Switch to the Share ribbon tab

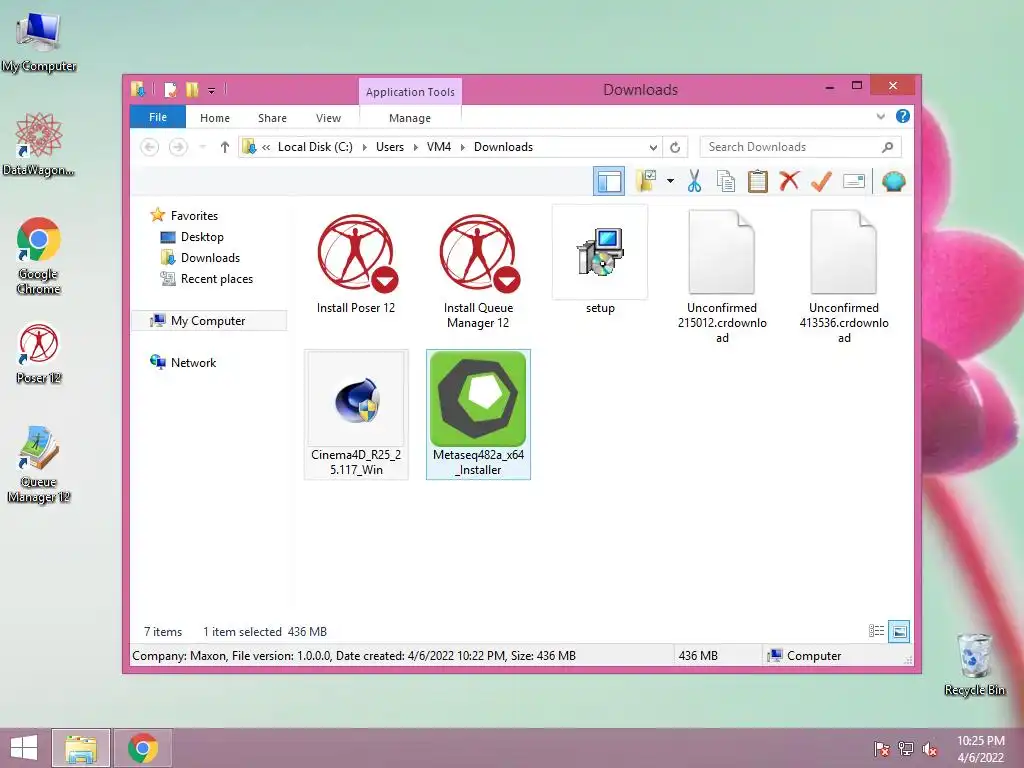tap(272, 118)
